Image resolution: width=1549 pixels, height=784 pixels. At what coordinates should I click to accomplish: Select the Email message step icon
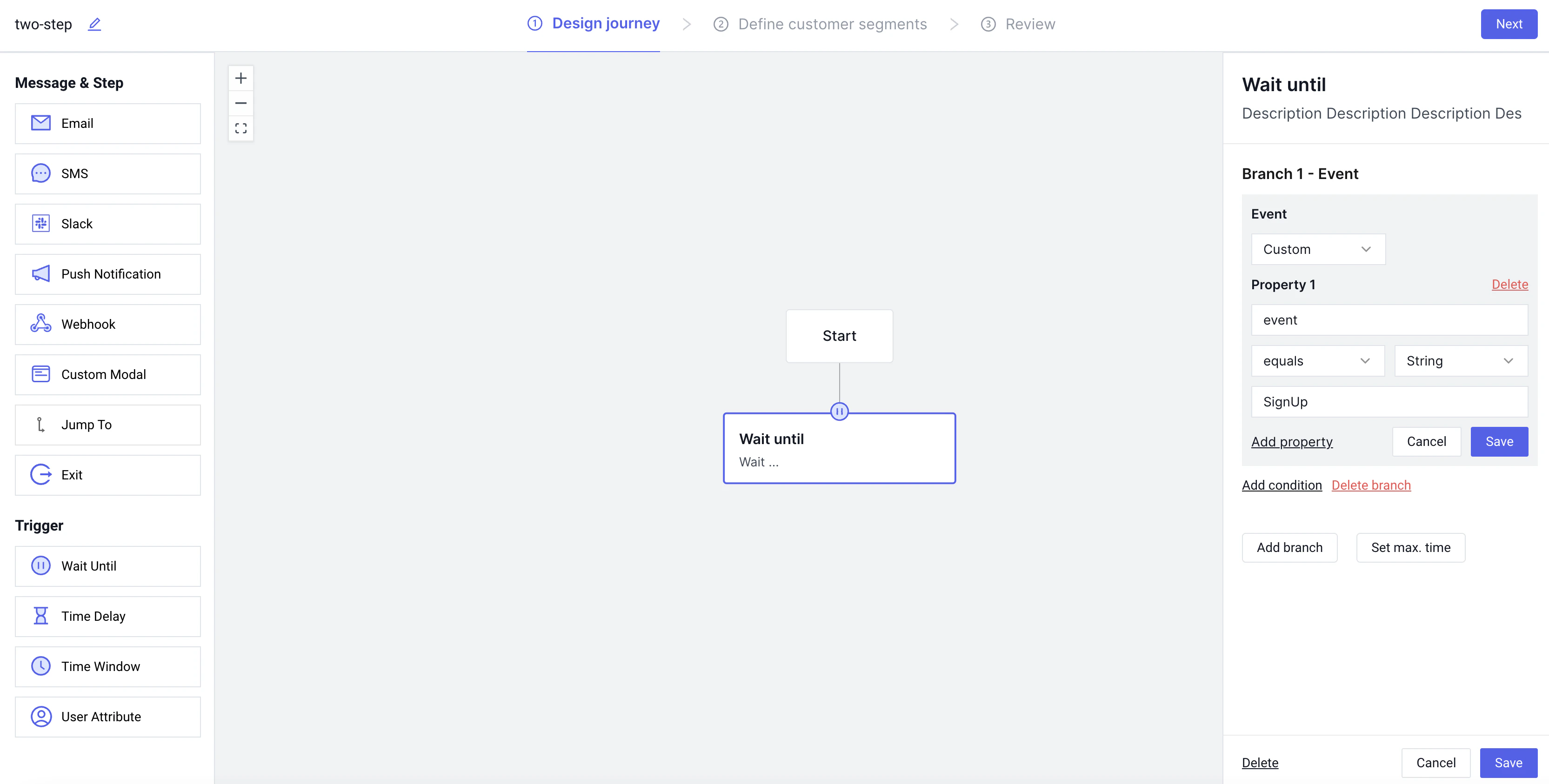tap(40, 123)
